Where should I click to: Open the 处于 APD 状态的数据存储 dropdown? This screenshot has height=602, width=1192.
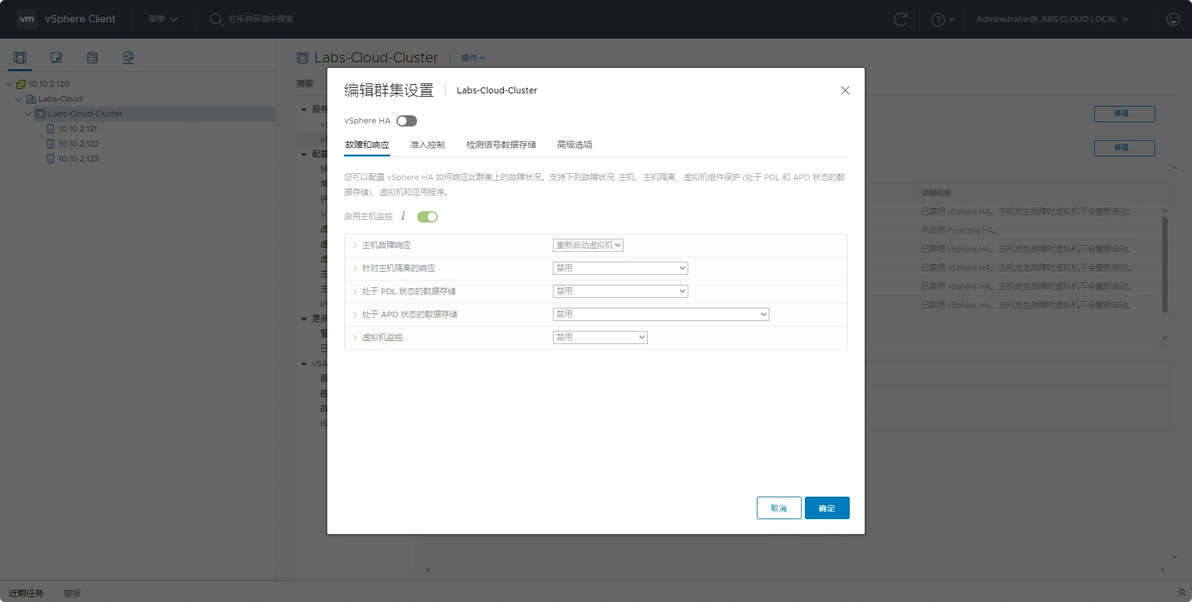(661, 314)
